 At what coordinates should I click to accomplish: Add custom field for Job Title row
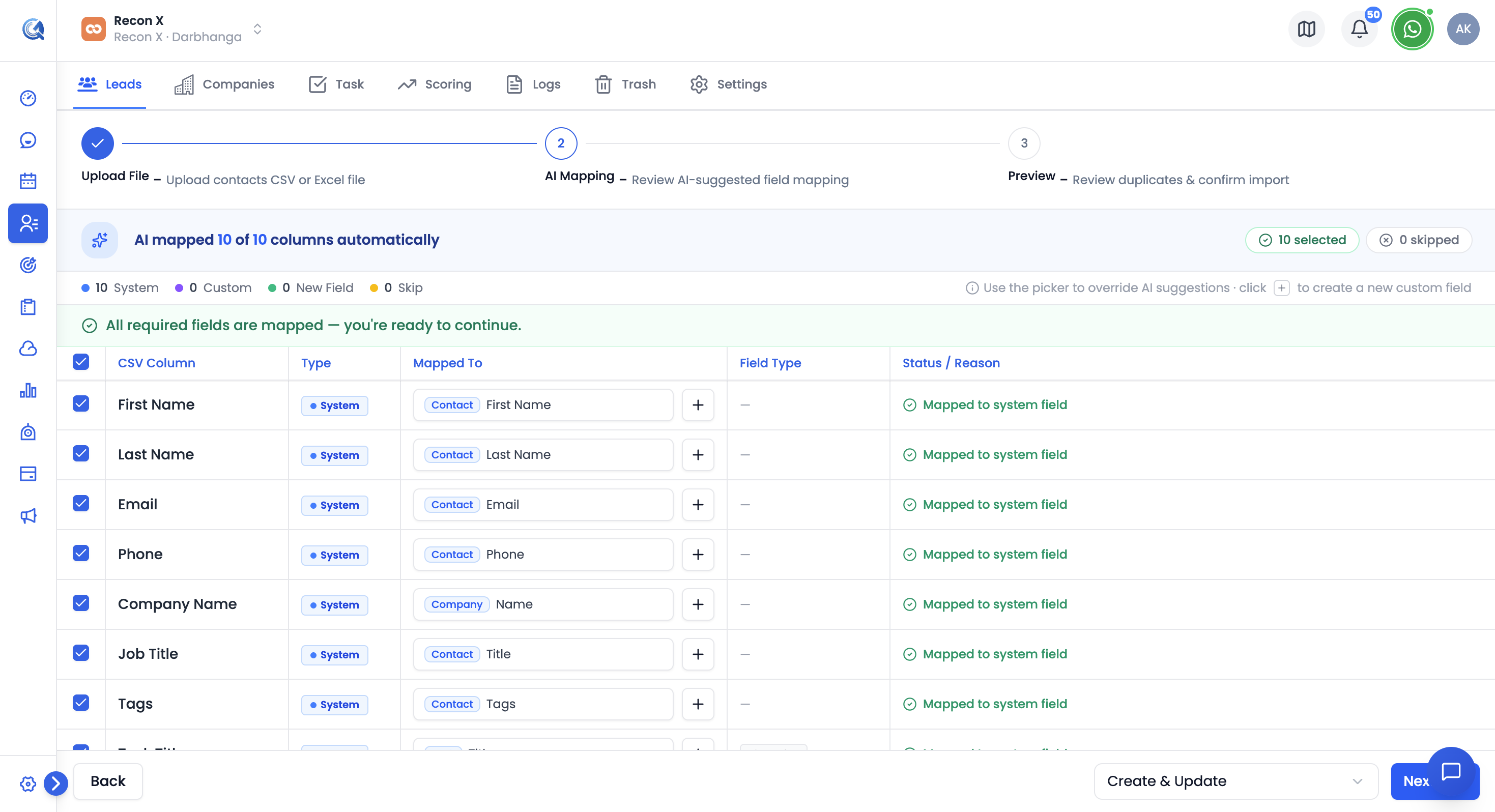[698, 655]
